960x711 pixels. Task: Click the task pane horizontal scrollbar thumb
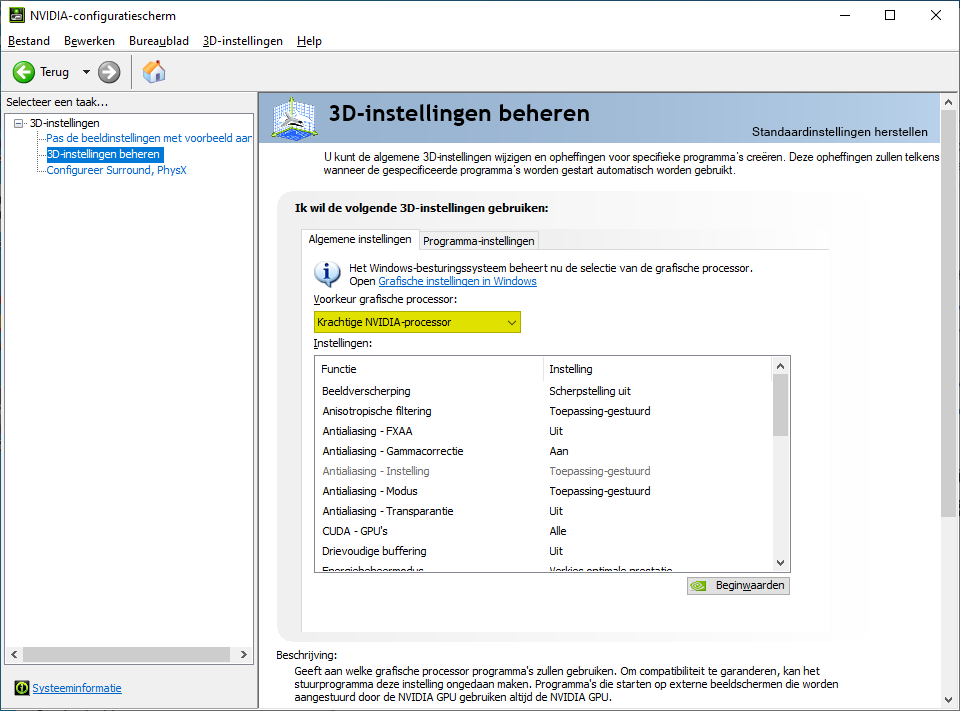pos(126,654)
